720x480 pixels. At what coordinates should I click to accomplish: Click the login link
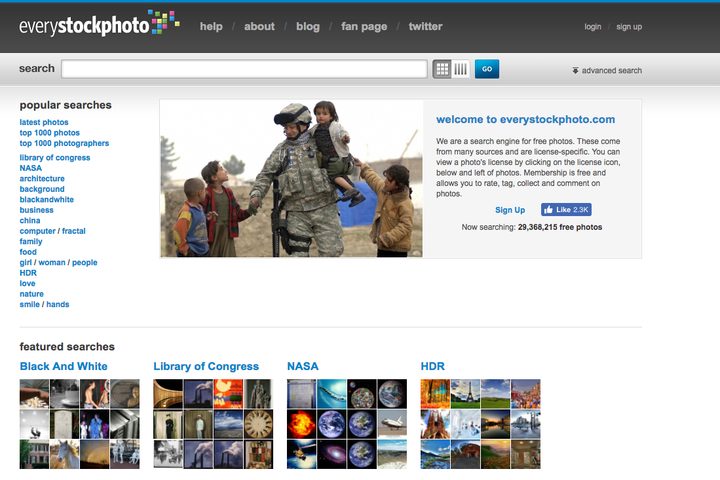(x=593, y=27)
